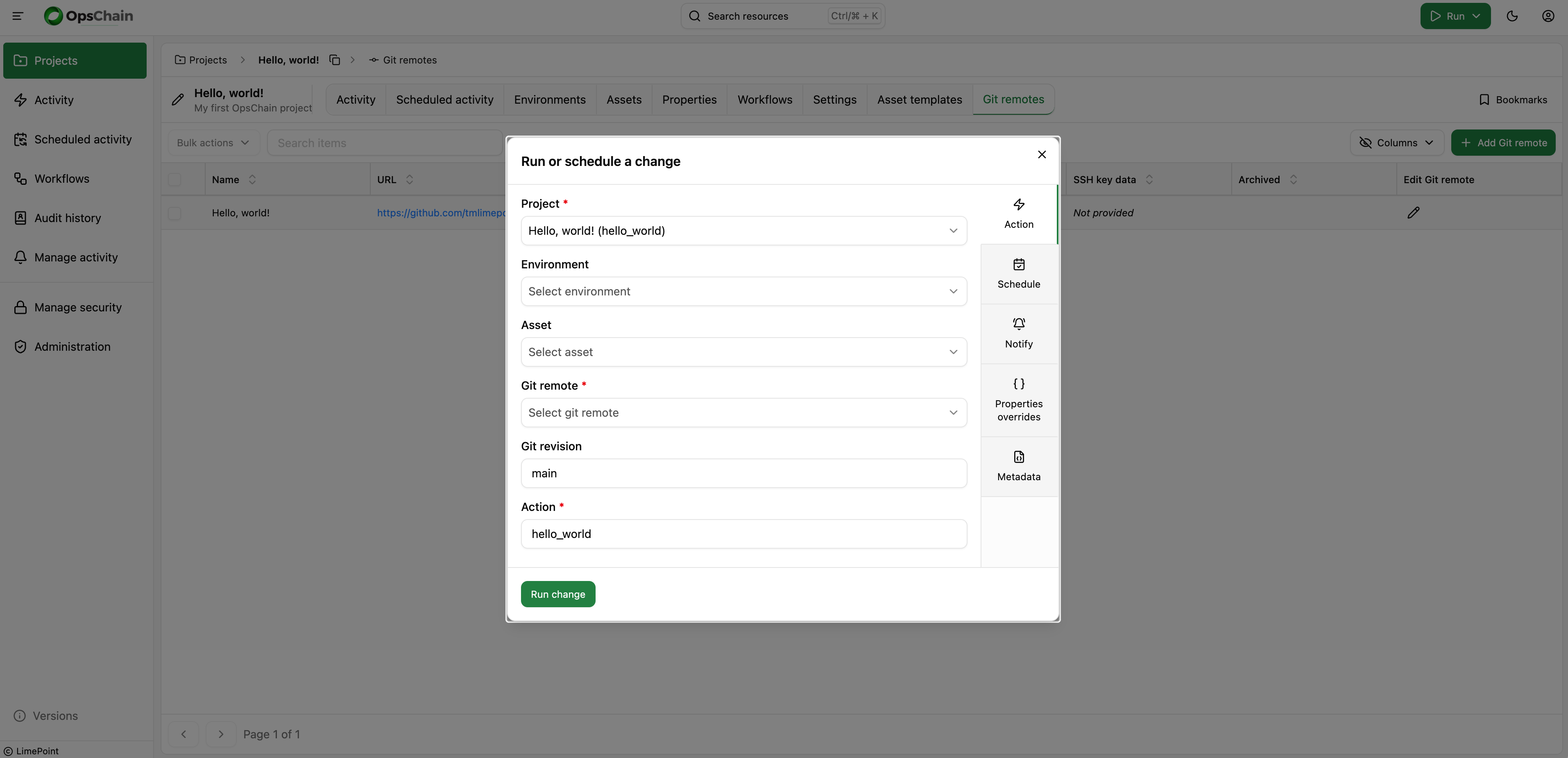Switch to the Activity tab

pos(356,99)
